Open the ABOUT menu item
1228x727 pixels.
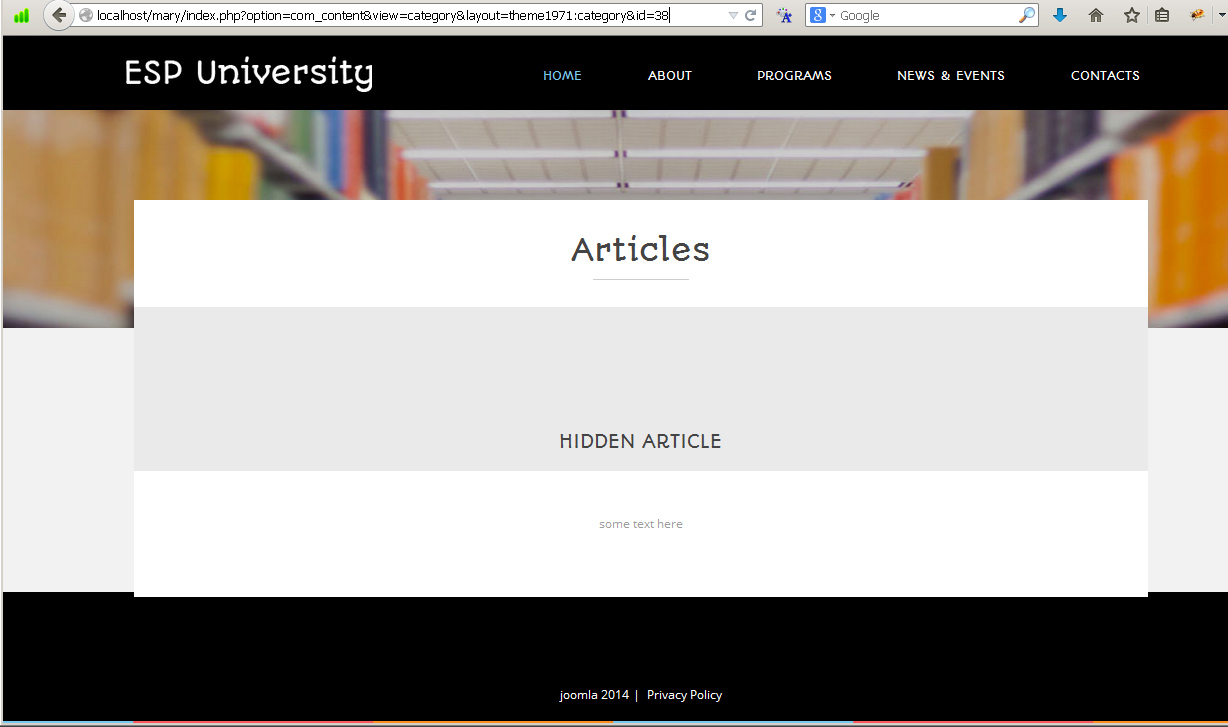coord(670,76)
